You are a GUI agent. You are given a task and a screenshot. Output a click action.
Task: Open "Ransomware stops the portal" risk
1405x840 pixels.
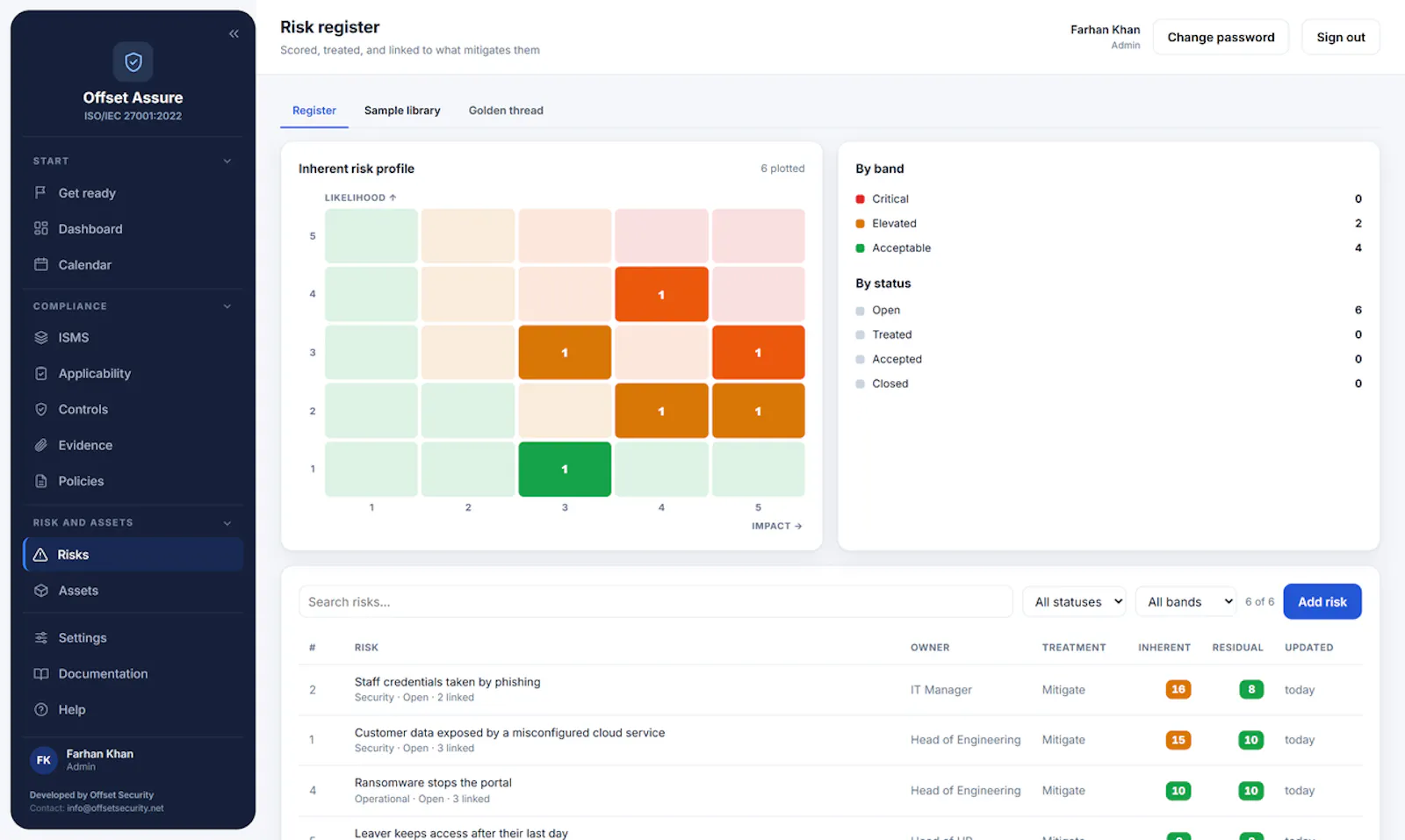tap(433, 783)
